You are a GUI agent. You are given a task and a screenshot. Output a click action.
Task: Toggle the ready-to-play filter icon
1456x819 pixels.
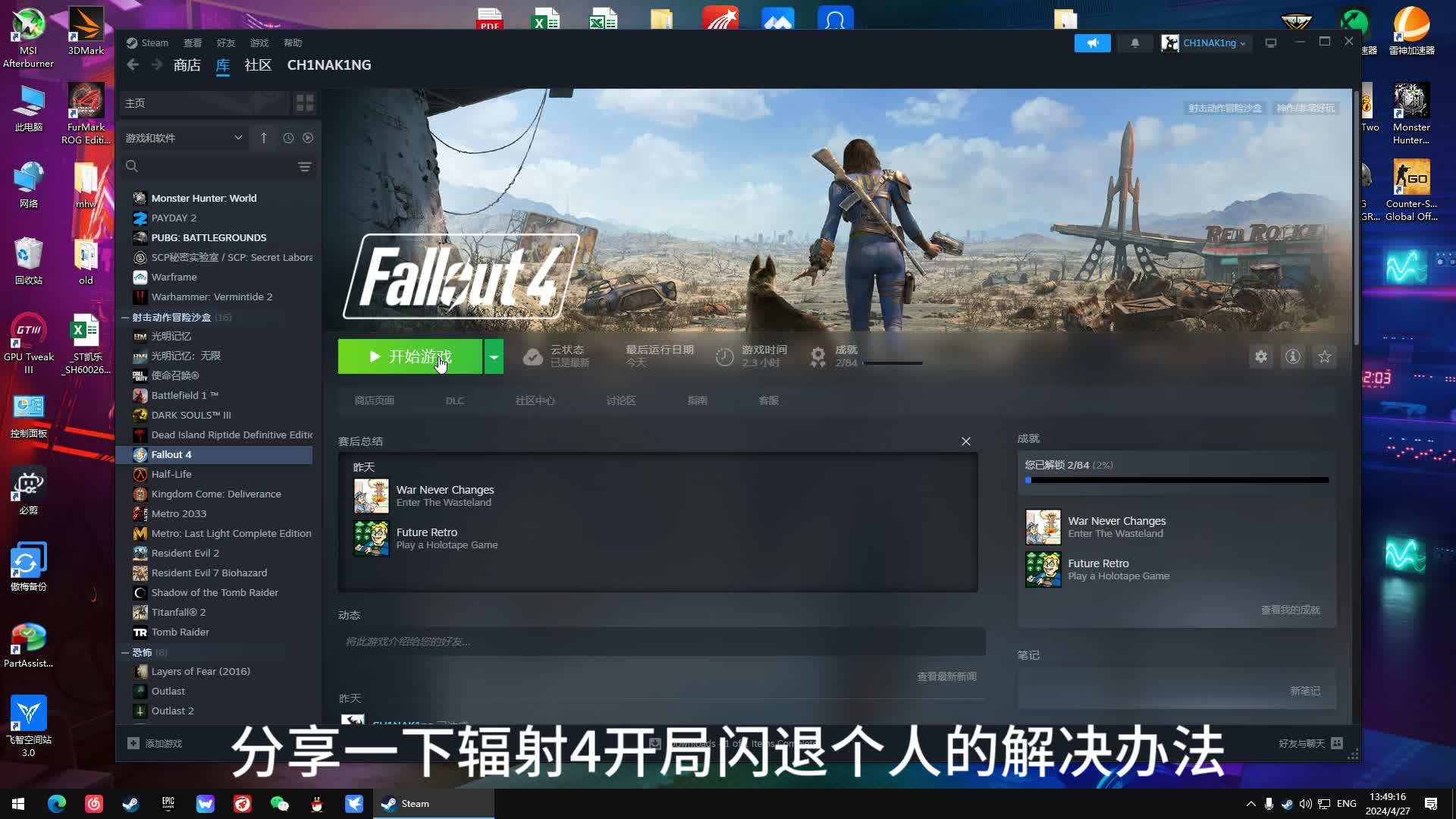coord(308,138)
